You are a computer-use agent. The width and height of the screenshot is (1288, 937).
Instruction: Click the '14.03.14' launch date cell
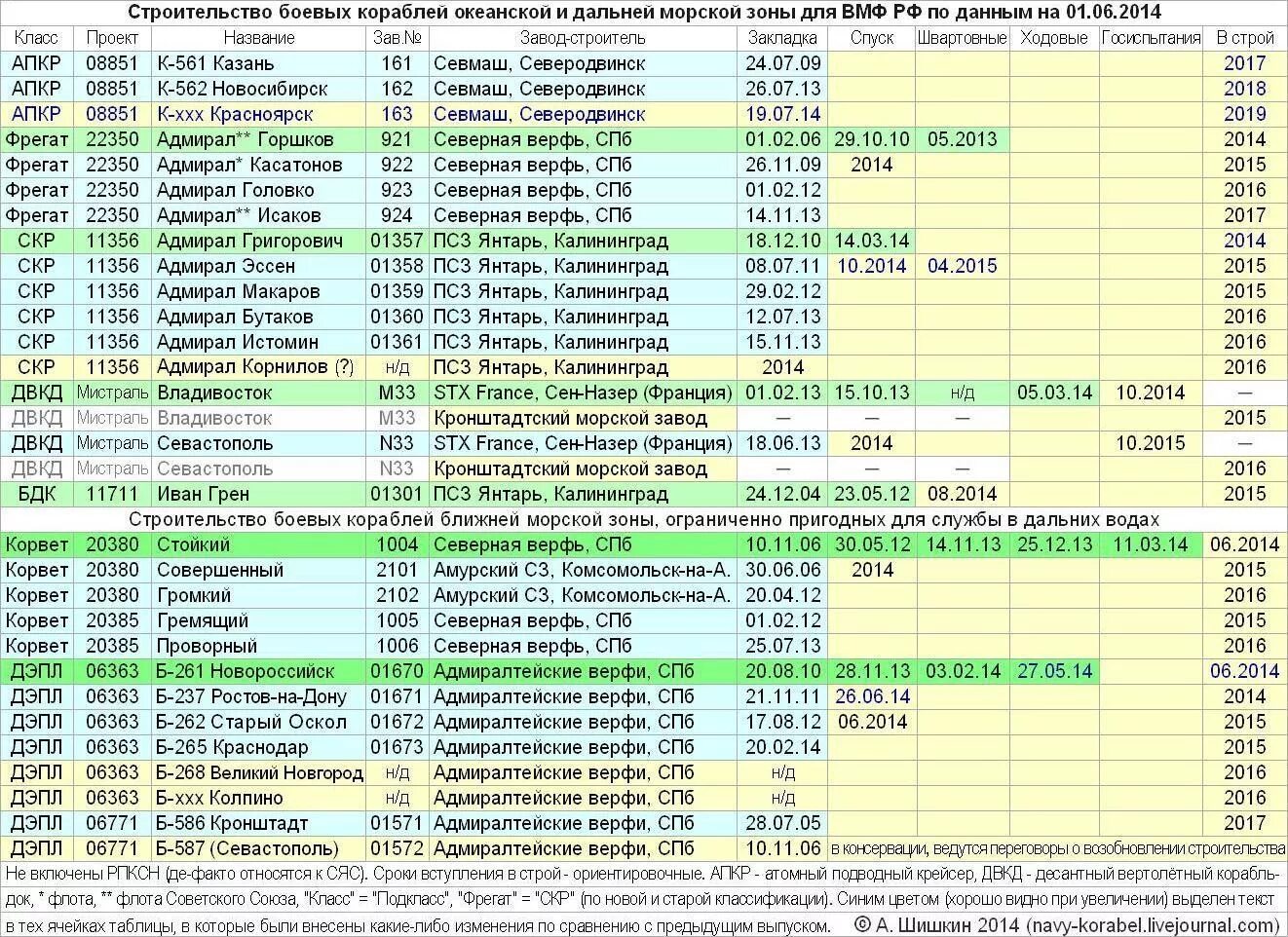coord(871,241)
